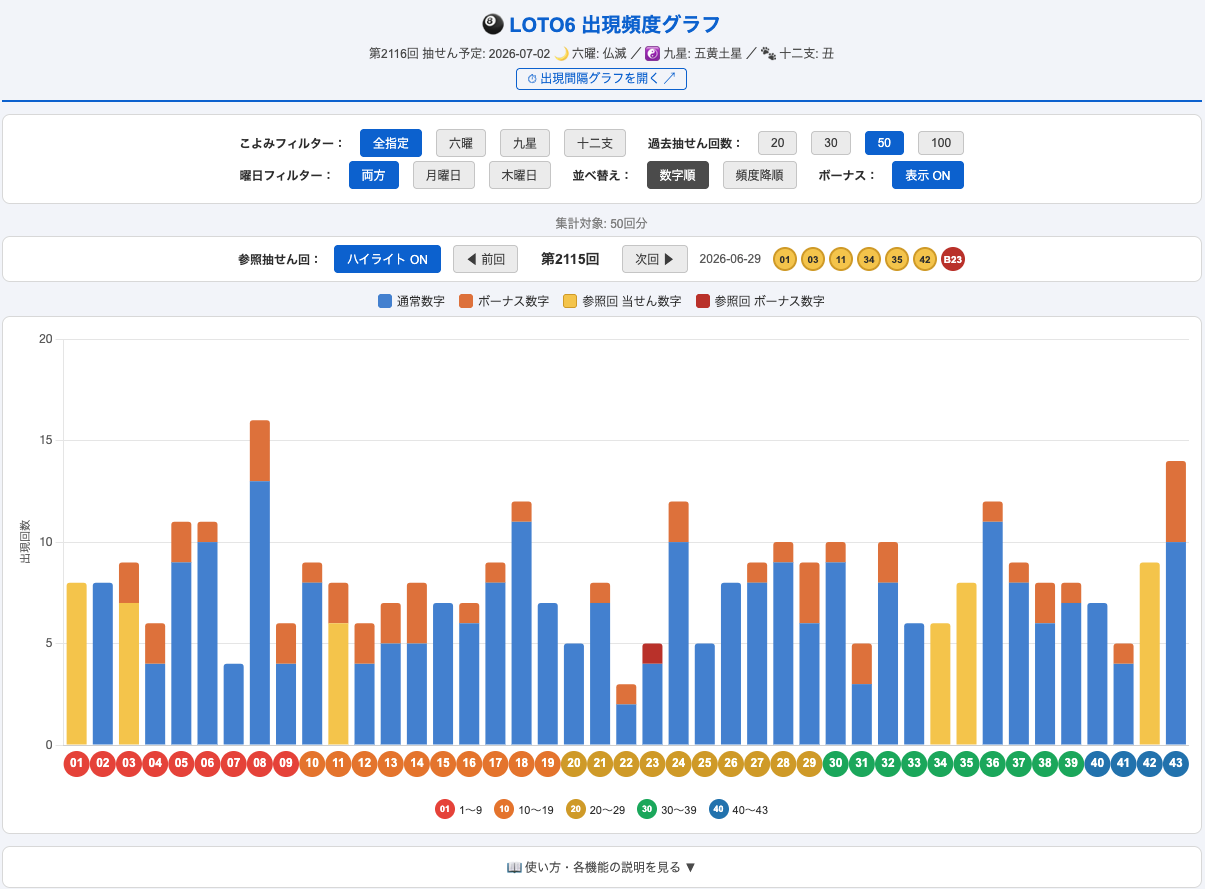Click axis number ball 30
The height and width of the screenshot is (889, 1205).
coord(835,764)
